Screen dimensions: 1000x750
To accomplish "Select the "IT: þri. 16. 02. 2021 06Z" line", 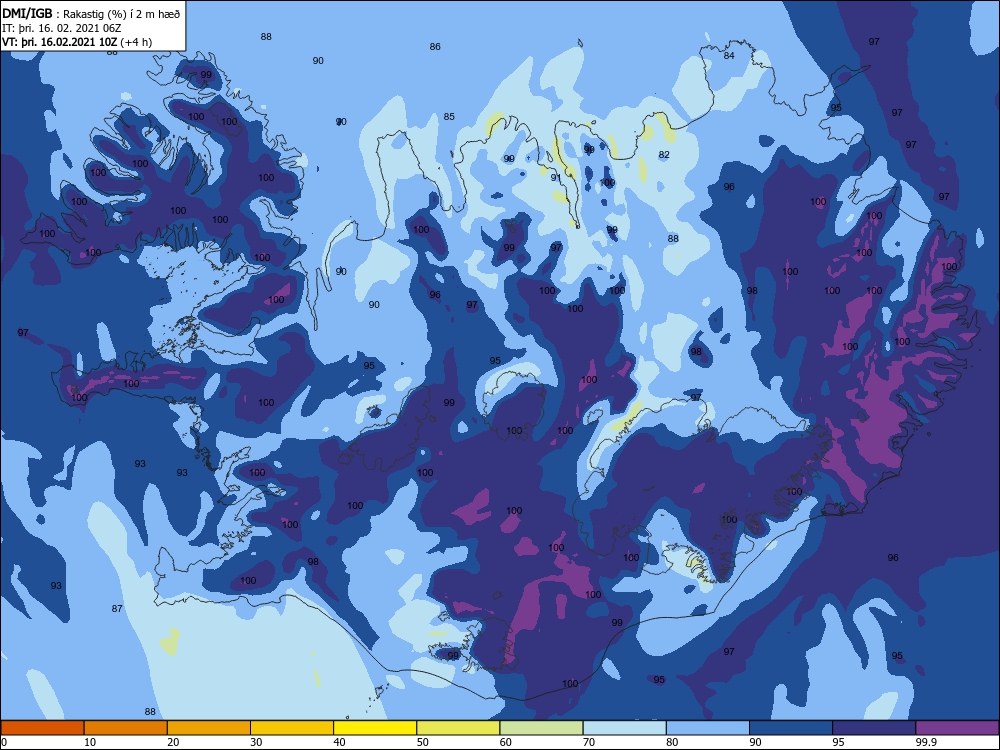I will (62, 28).
